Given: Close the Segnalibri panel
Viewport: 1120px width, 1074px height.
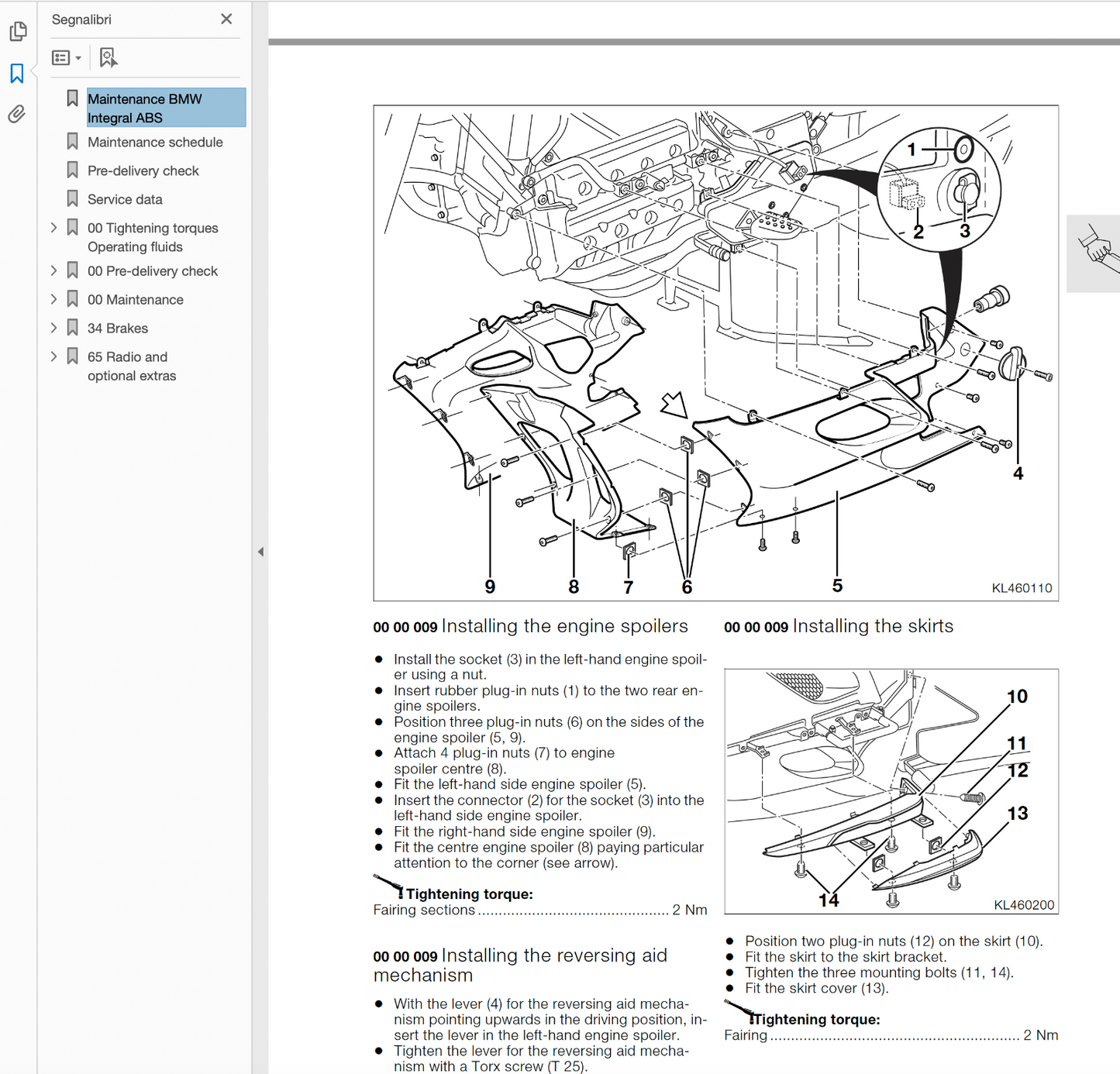Looking at the screenshot, I should [226, 19].
